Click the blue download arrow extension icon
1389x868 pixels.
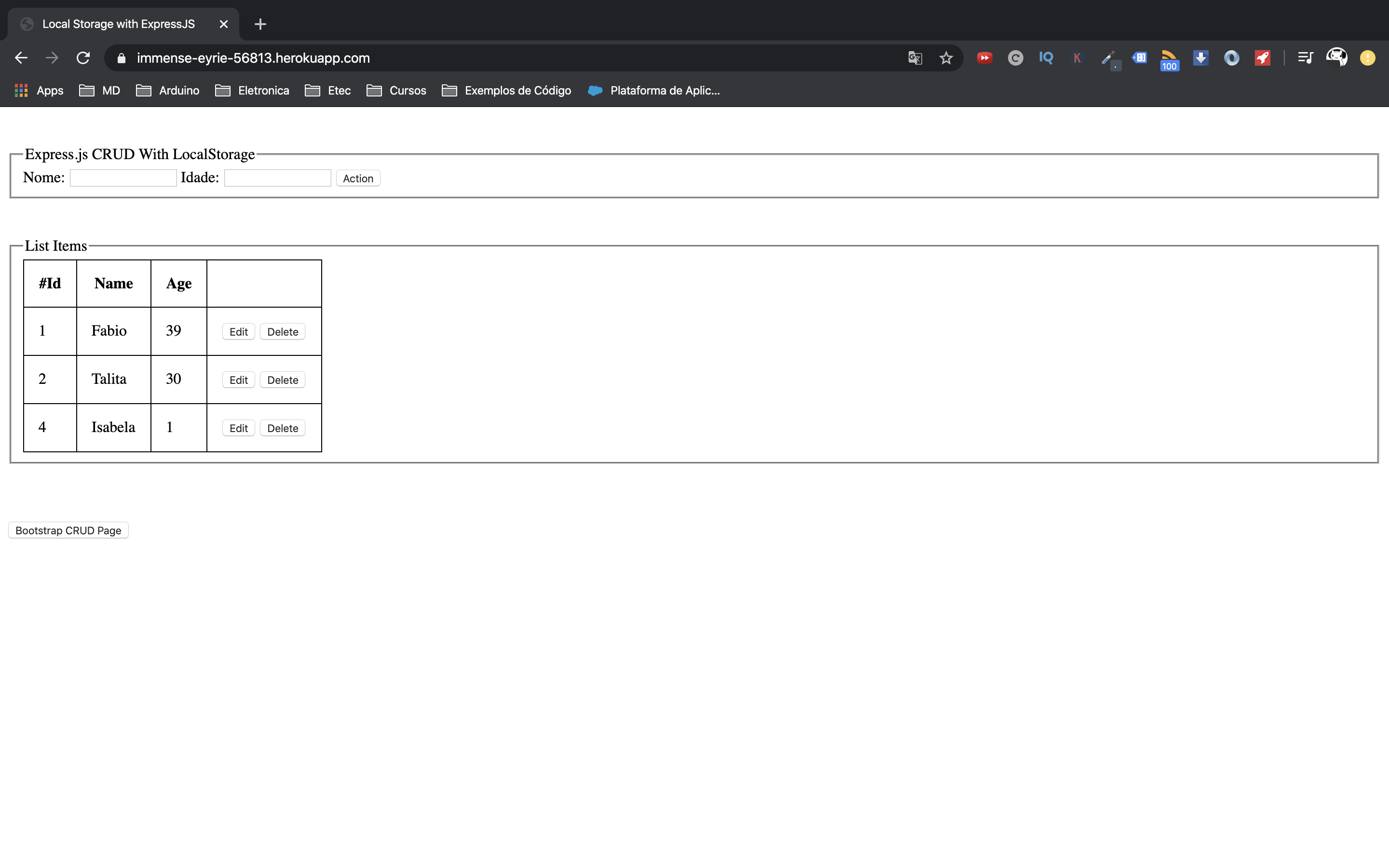pyautogui.click(x=1200, y=58)
